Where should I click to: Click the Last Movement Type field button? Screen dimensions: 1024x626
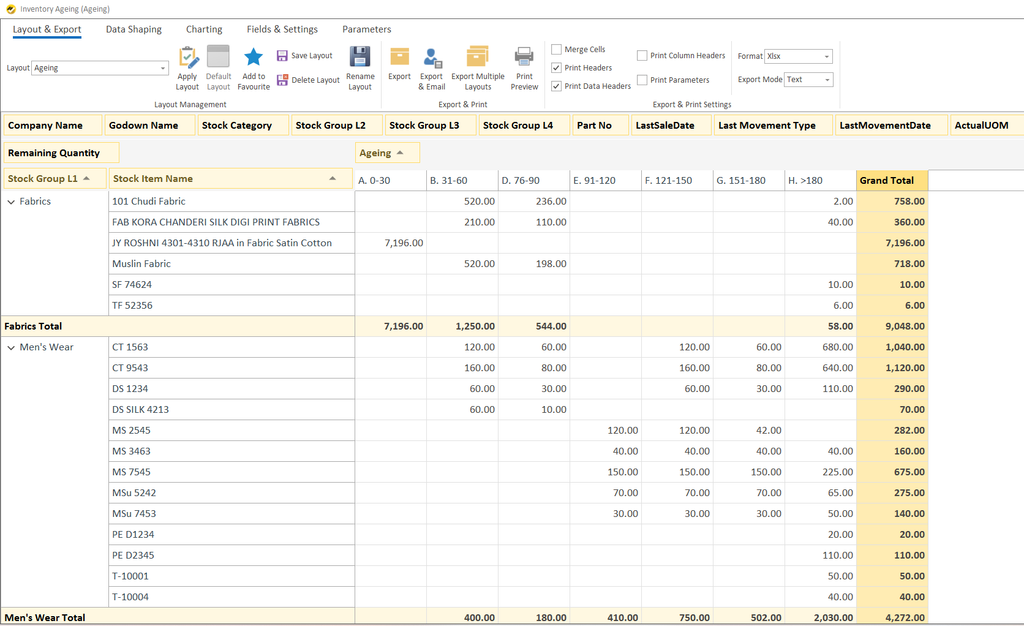pos(773,125)
